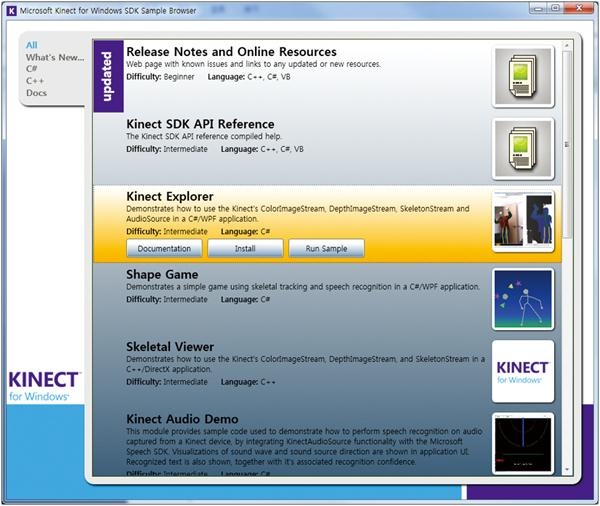600x506 pixels.
Task: Click the purple K app icon in title bar
Action: 11,10
